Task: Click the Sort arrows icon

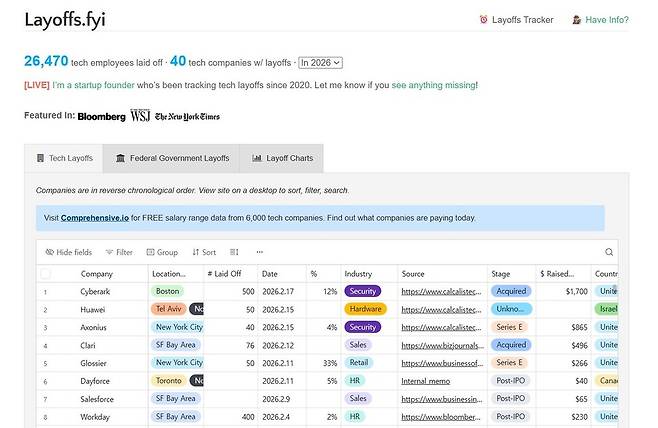Action: pos(196,252)
